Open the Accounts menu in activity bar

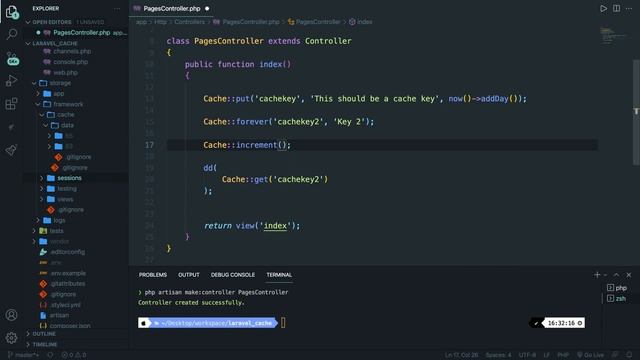(x=11, y=315)
